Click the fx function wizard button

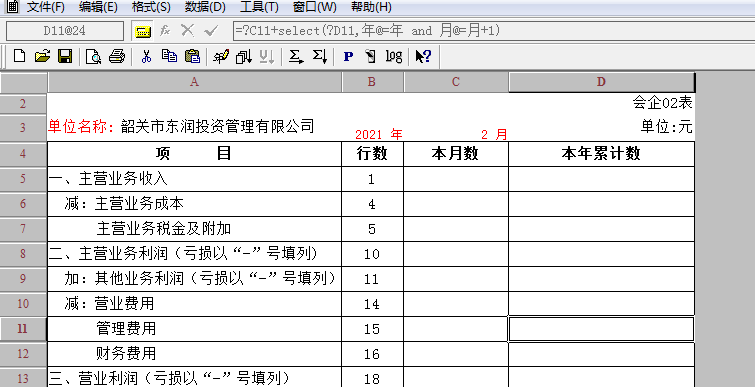click(x=165, y=31)
